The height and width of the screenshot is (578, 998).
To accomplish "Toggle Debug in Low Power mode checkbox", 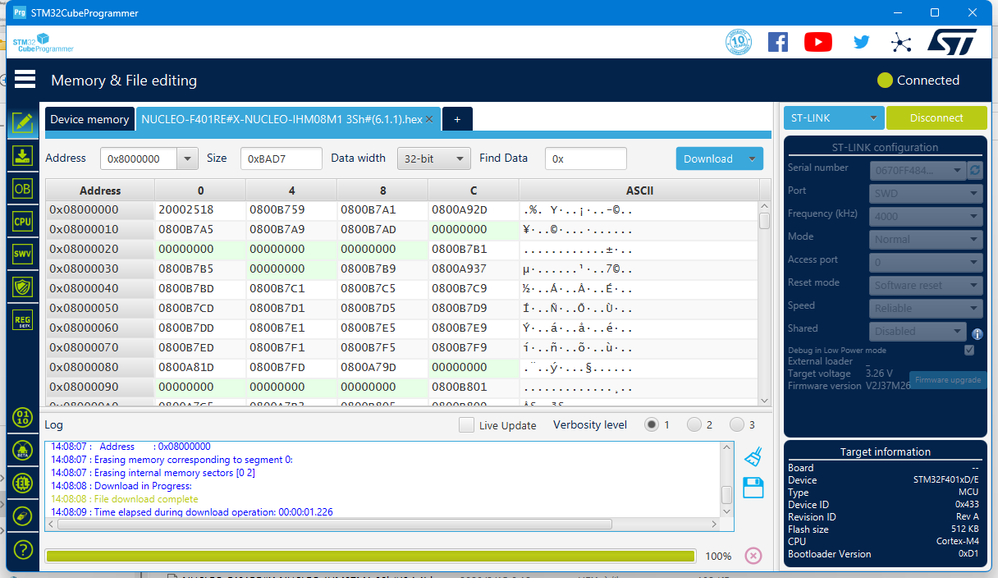I will (969, 350).
